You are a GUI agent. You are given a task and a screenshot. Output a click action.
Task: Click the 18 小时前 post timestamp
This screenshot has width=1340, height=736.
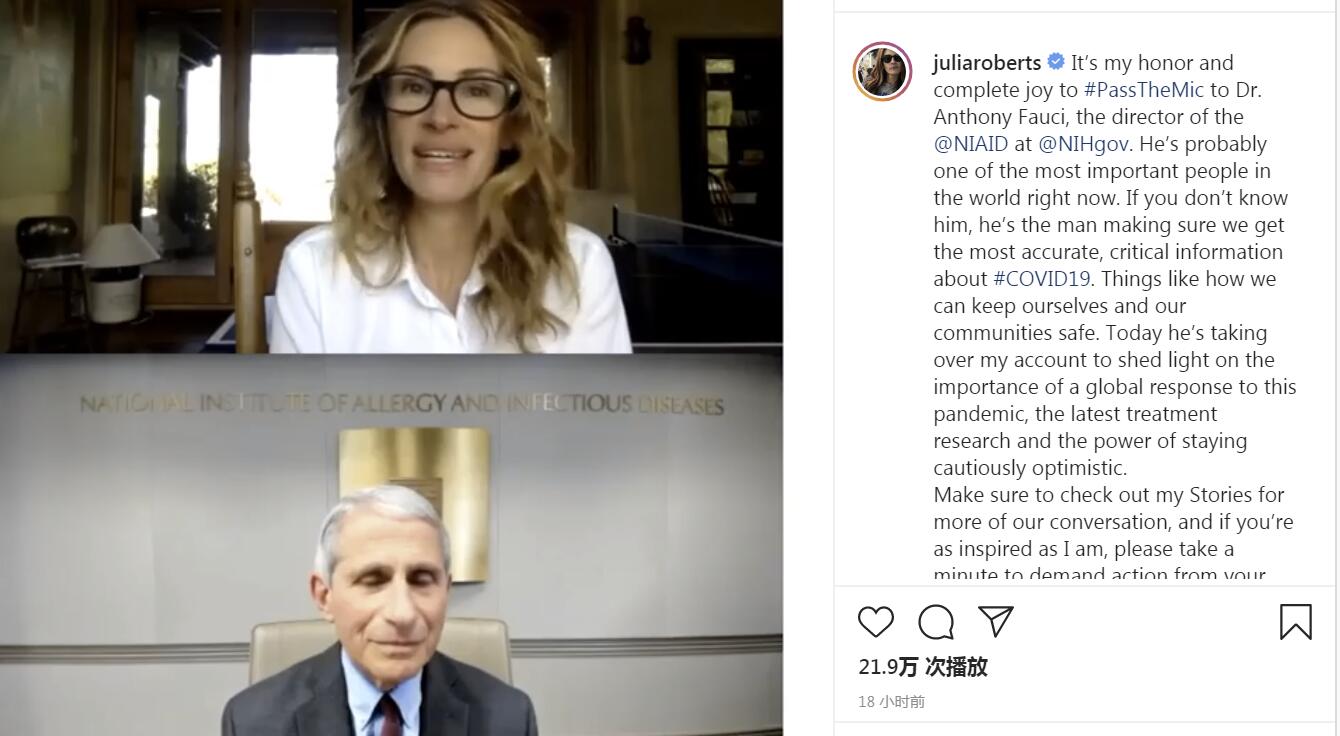[891, 702]
